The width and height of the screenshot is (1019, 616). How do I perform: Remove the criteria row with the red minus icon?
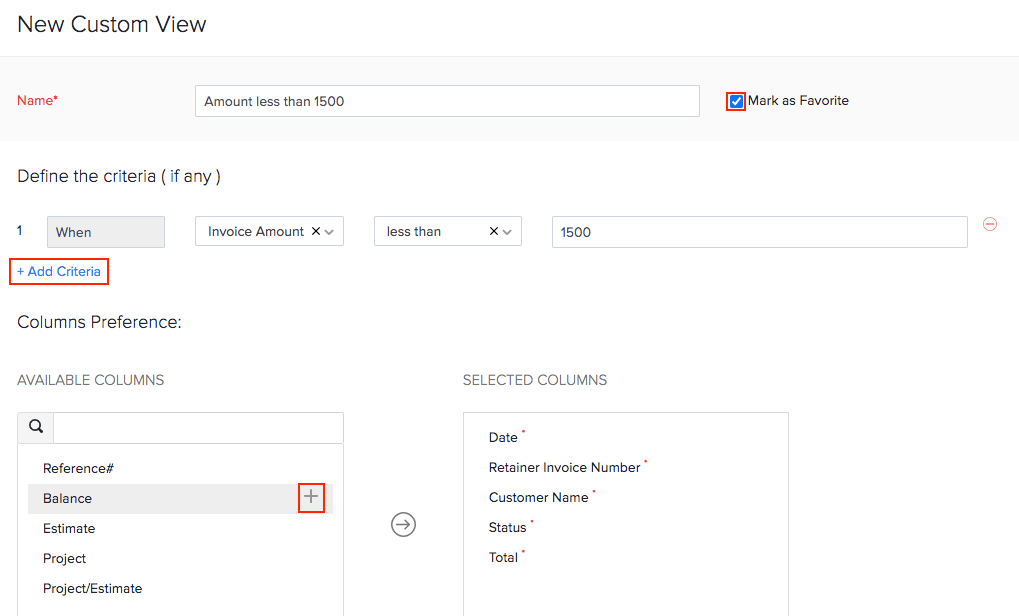pyautogui.click(x=990, y=225)
